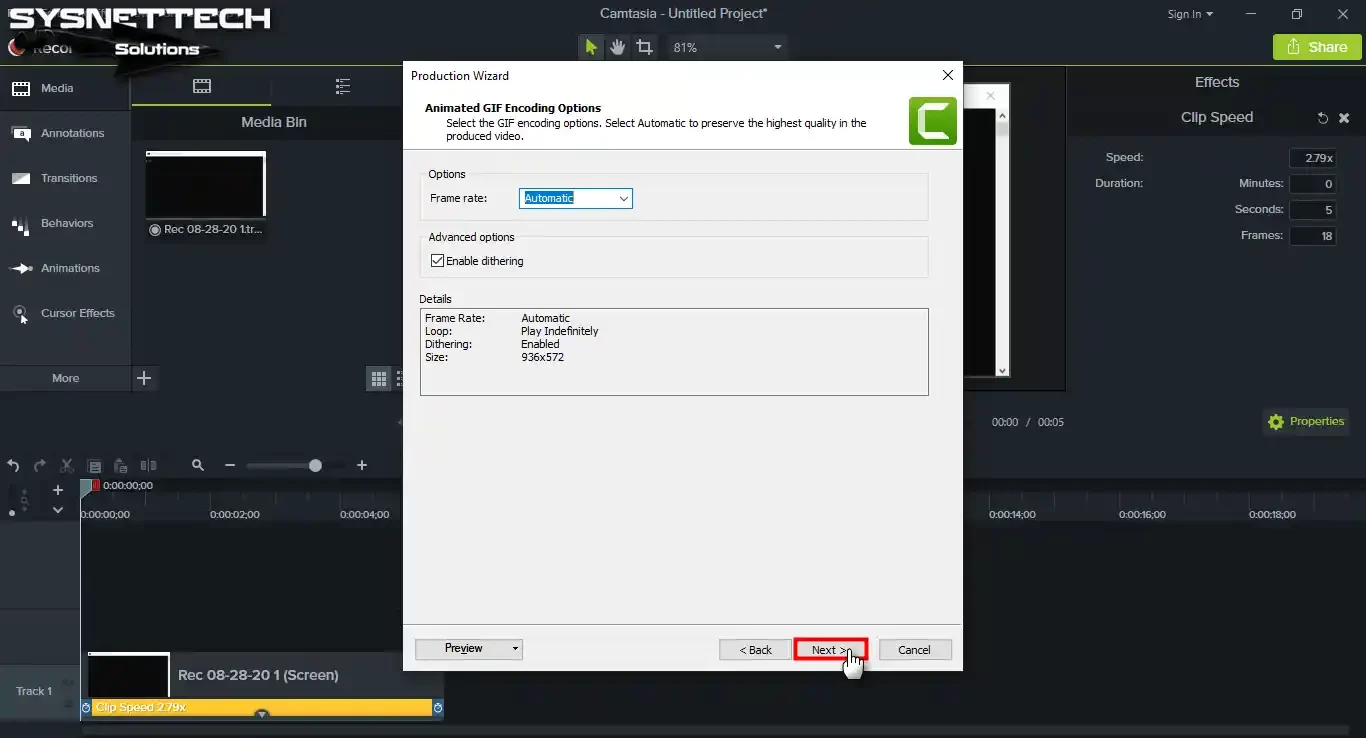Add a new track with plus icon
Image resolution: width=1366 pixels, height=738 pixels.
point(58,490)
